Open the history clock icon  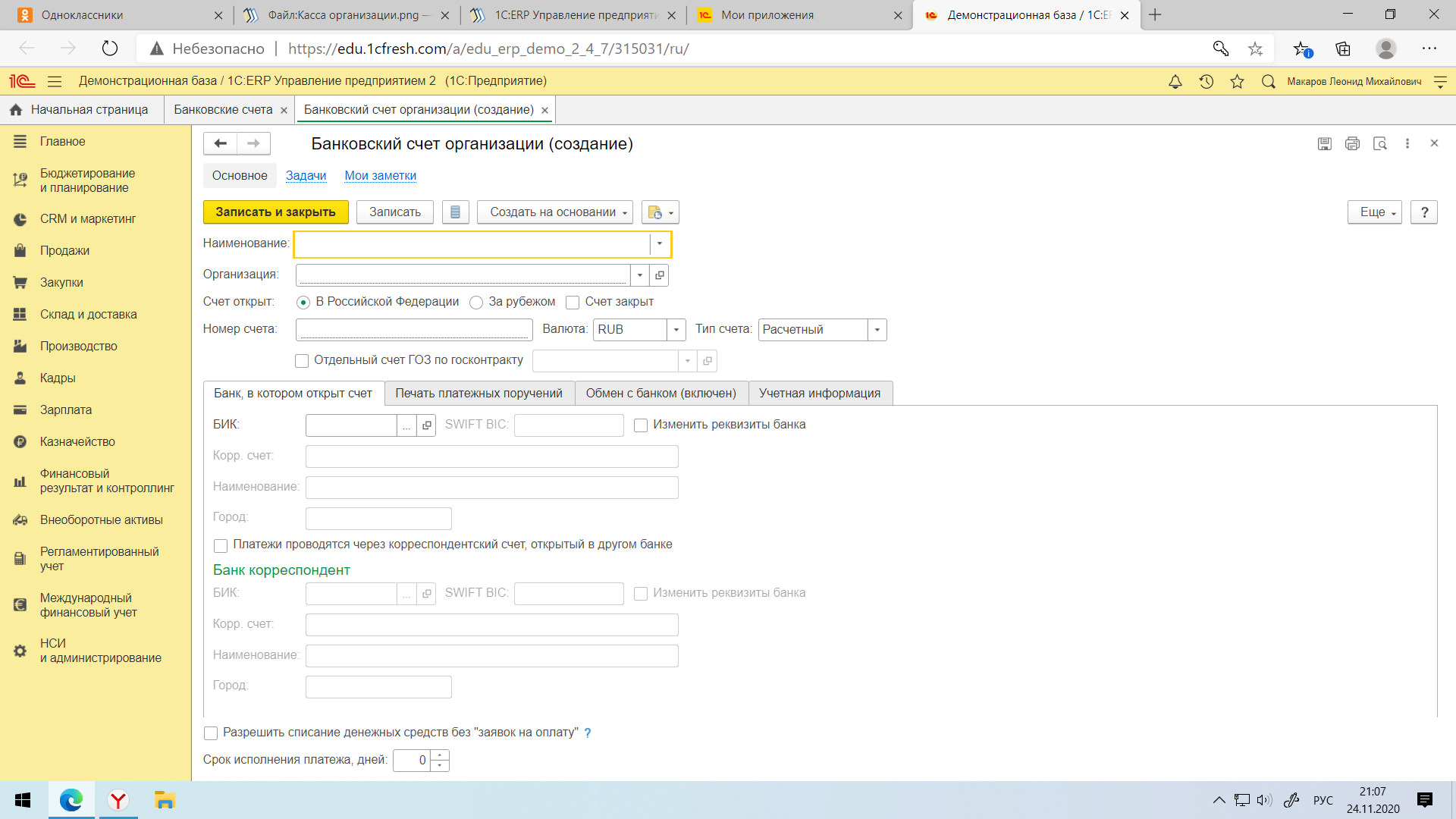(1206, 81)
